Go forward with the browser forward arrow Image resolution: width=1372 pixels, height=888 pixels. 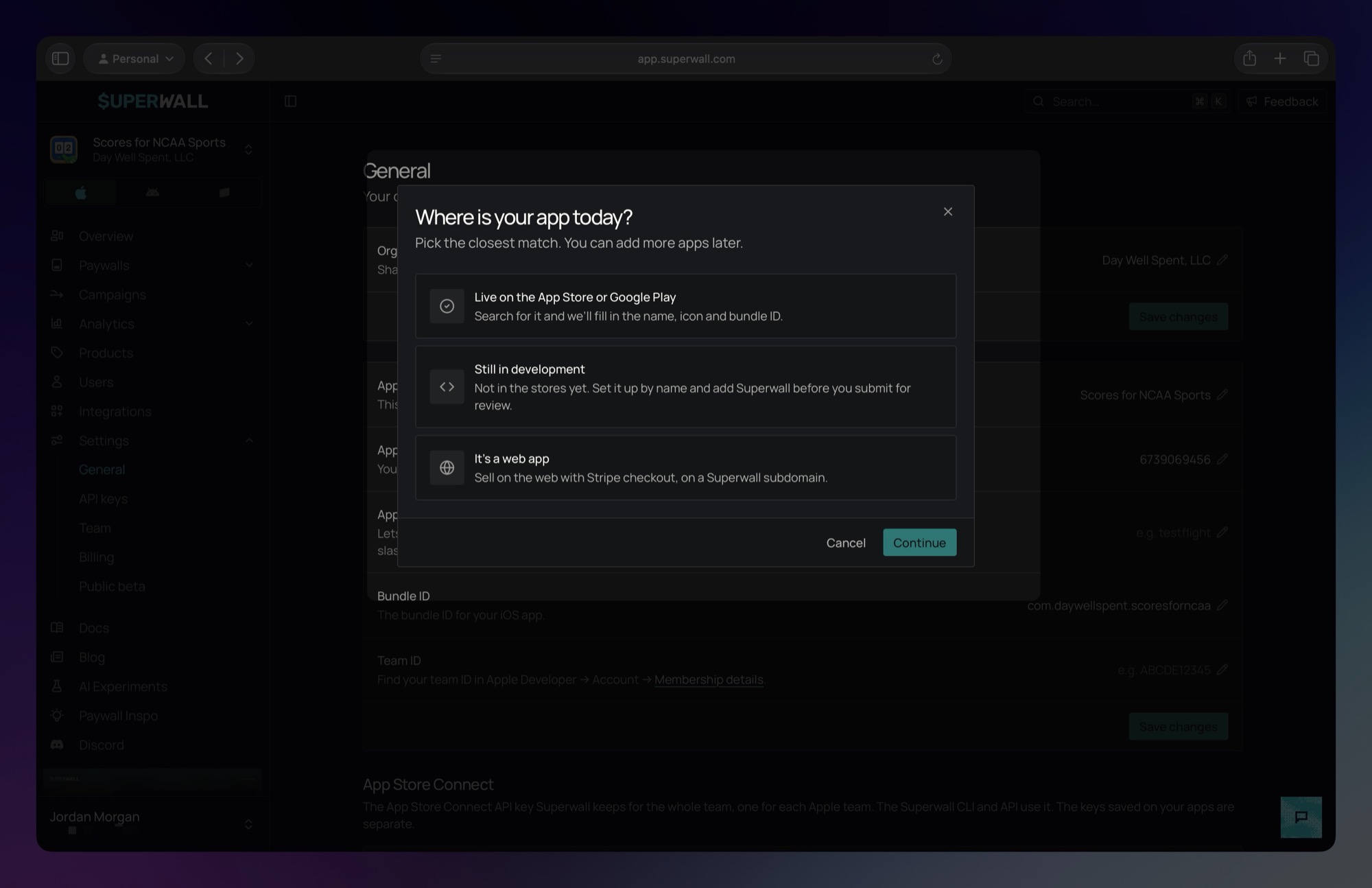point(239,58)
